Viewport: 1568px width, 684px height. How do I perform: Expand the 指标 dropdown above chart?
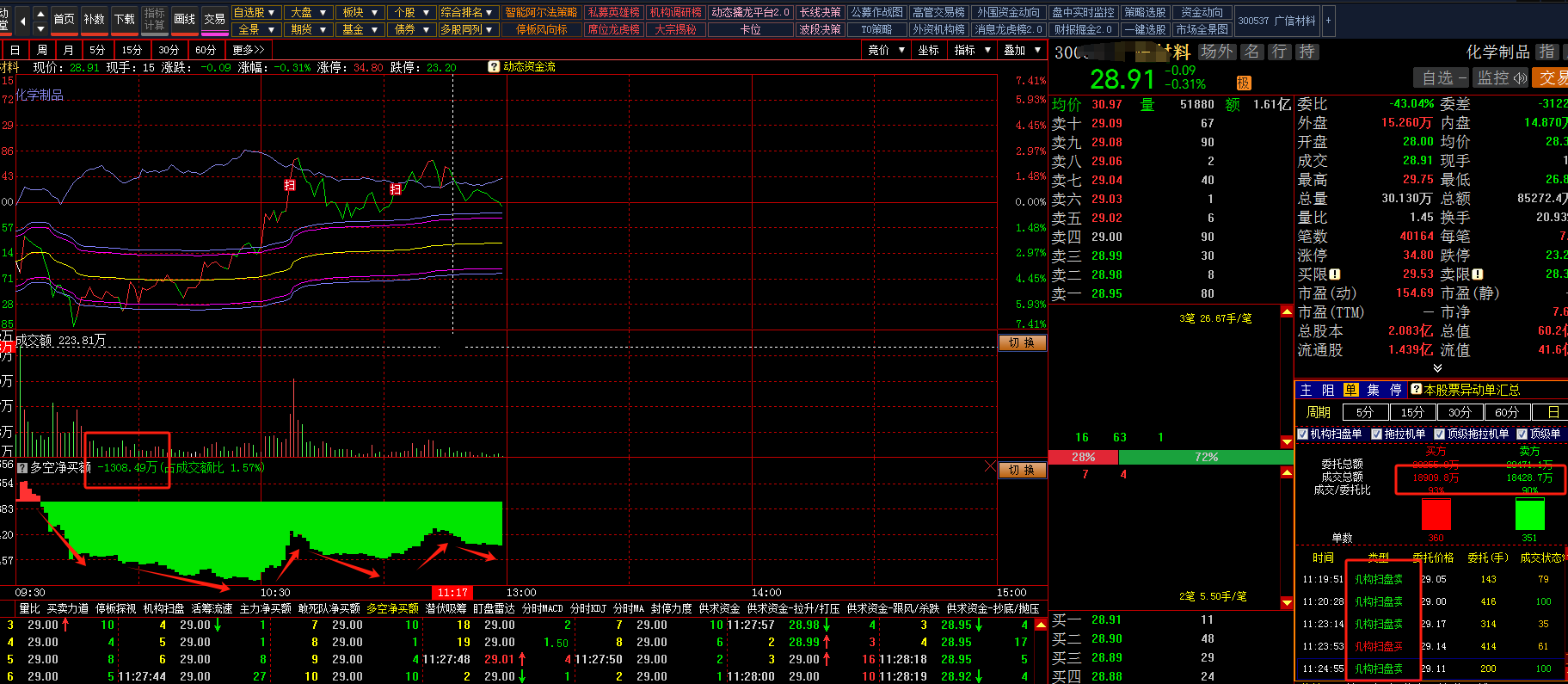(x=971, y=50)
